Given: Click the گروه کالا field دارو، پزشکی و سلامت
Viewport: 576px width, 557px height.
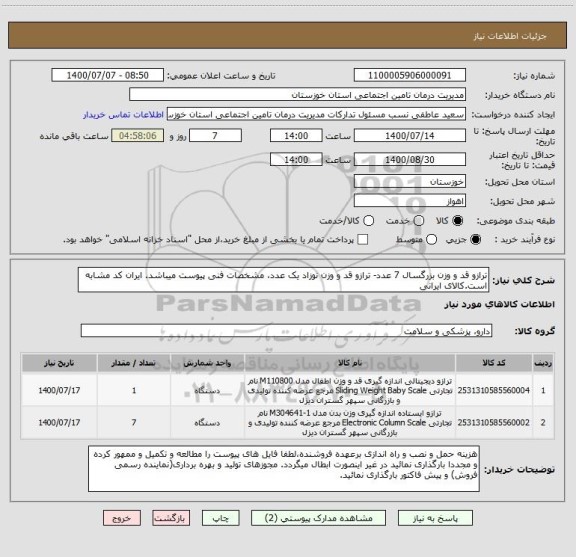Looking at the screenshot, I should (286, 331).
